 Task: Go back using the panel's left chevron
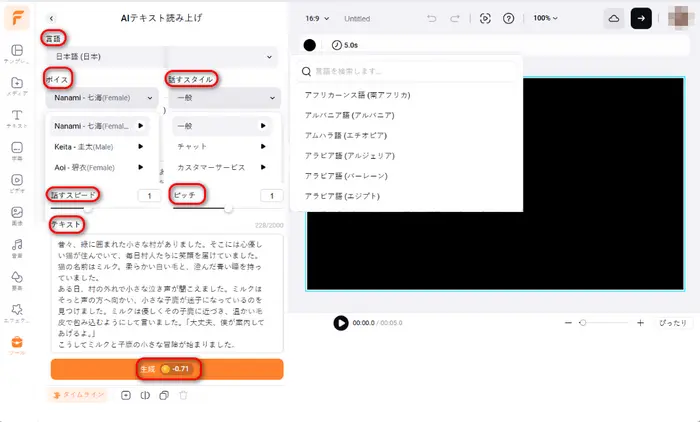(51, 18)
